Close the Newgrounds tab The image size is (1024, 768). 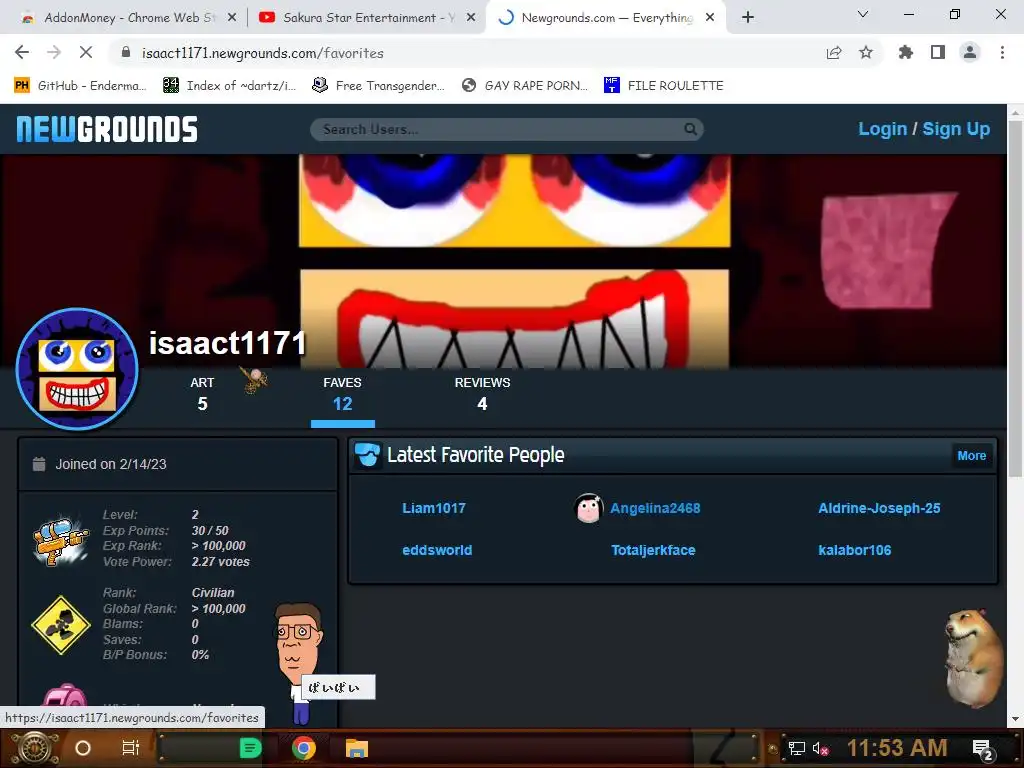pos(711,18)
